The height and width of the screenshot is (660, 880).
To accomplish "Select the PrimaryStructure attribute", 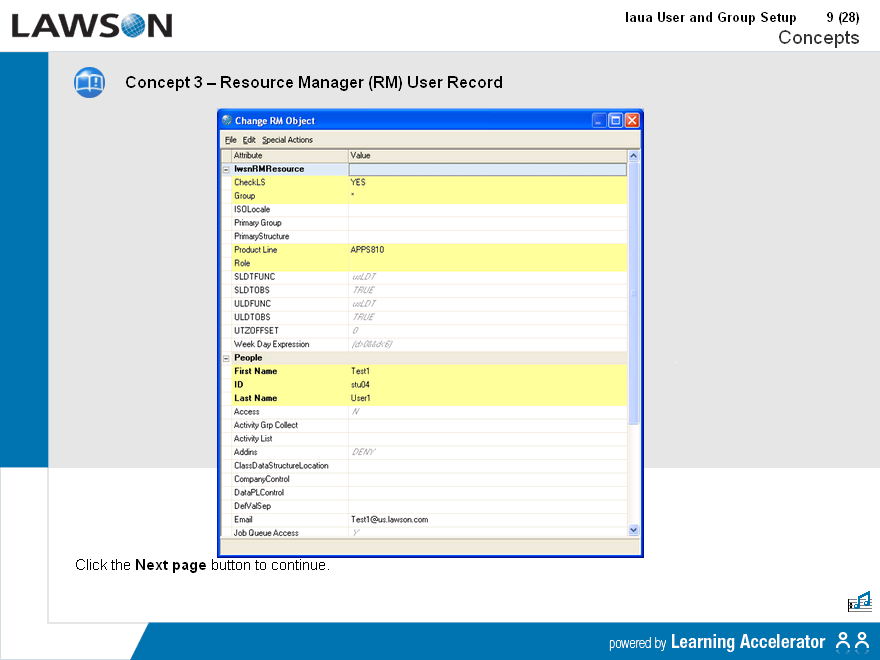I will click(262, 236).
